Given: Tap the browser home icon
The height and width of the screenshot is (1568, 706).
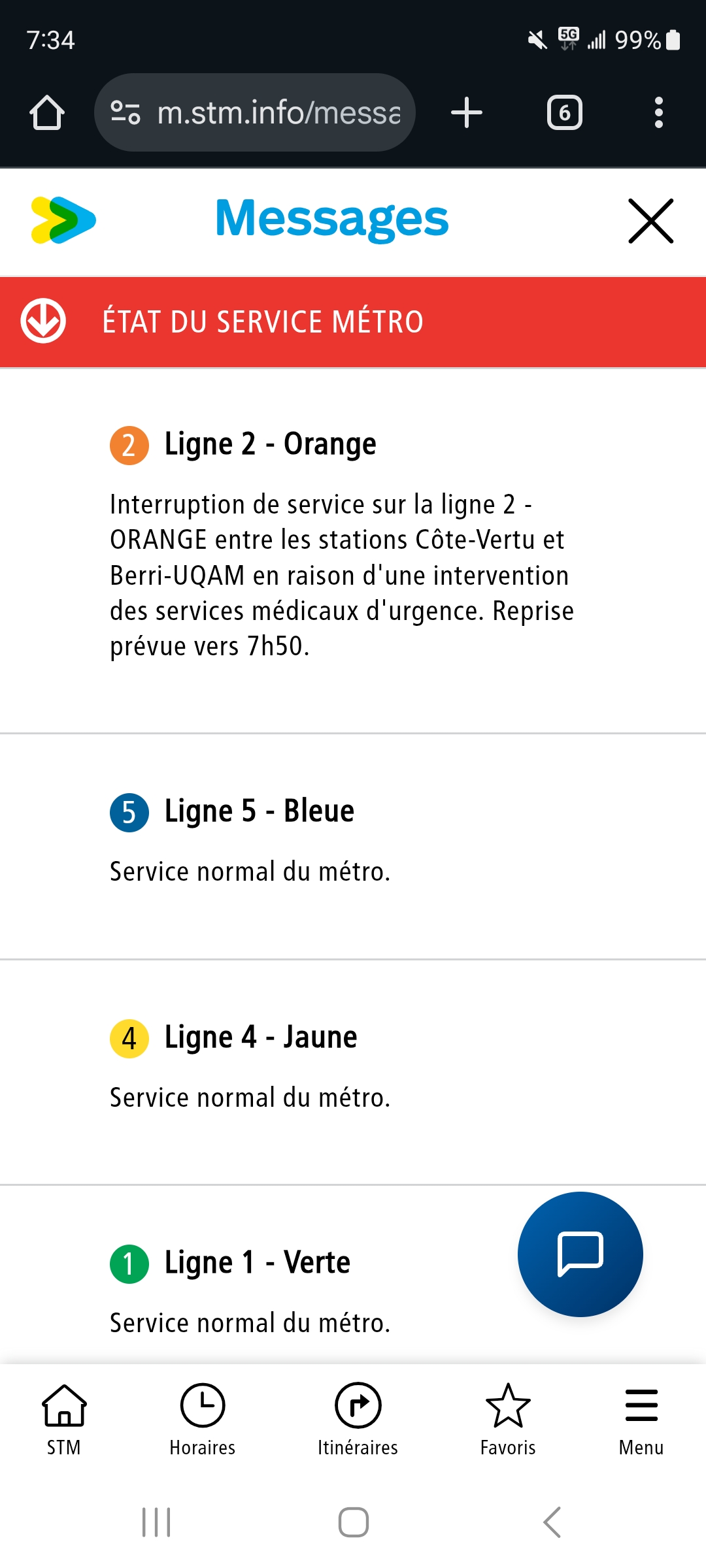Looking at the screenshot, I should coord(47,112).
